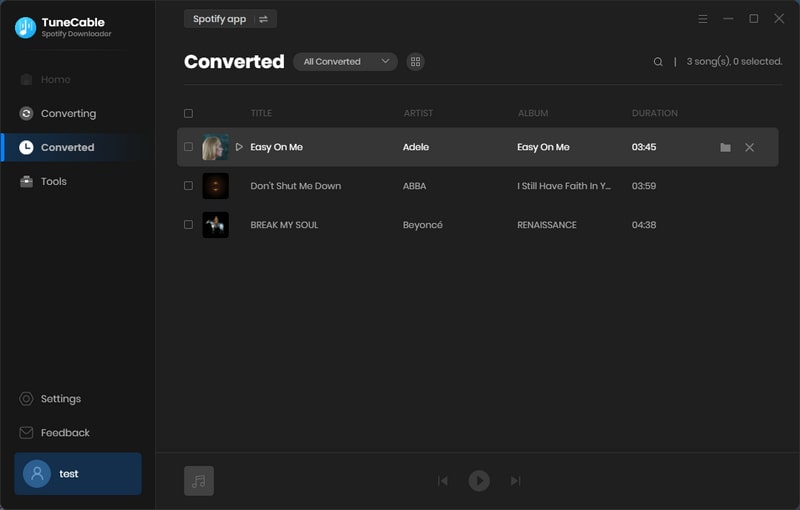Expand the All Converted dropdown
800x510 pixels.
pos(345,62)
